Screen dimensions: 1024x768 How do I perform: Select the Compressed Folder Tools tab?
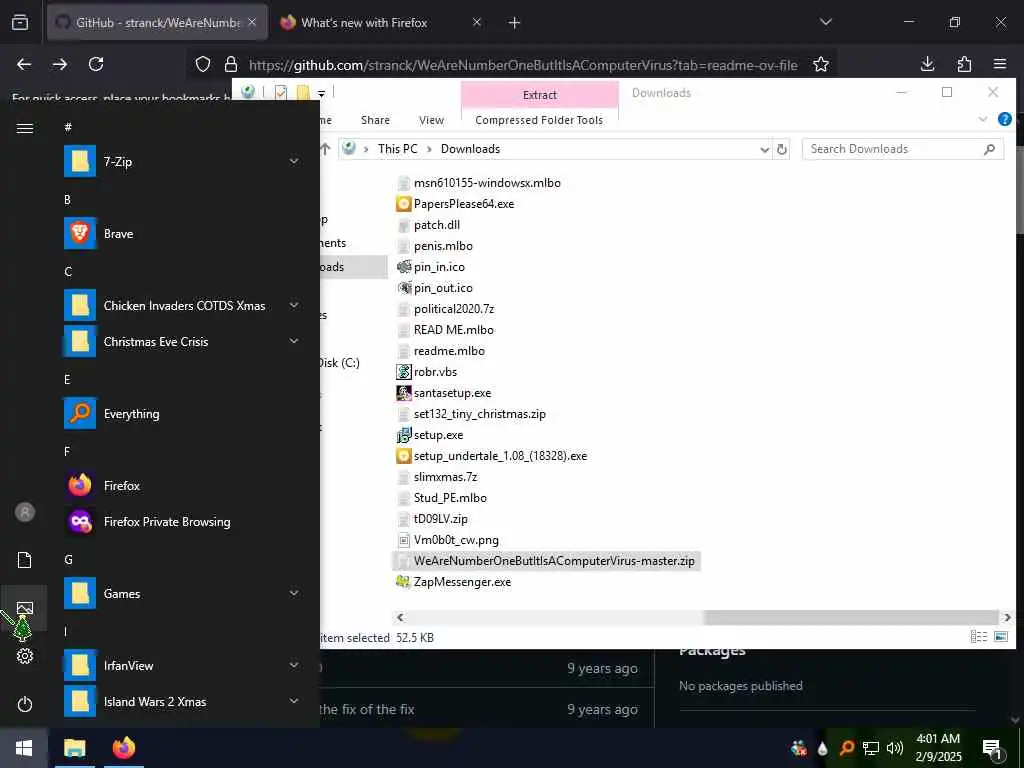539,120
